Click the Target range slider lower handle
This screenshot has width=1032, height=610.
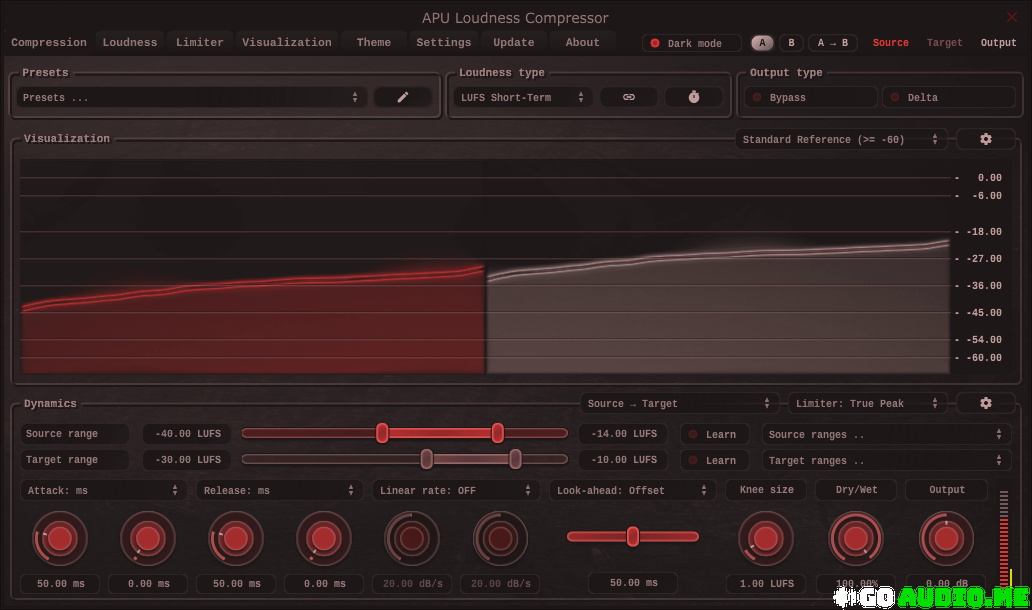426,459
